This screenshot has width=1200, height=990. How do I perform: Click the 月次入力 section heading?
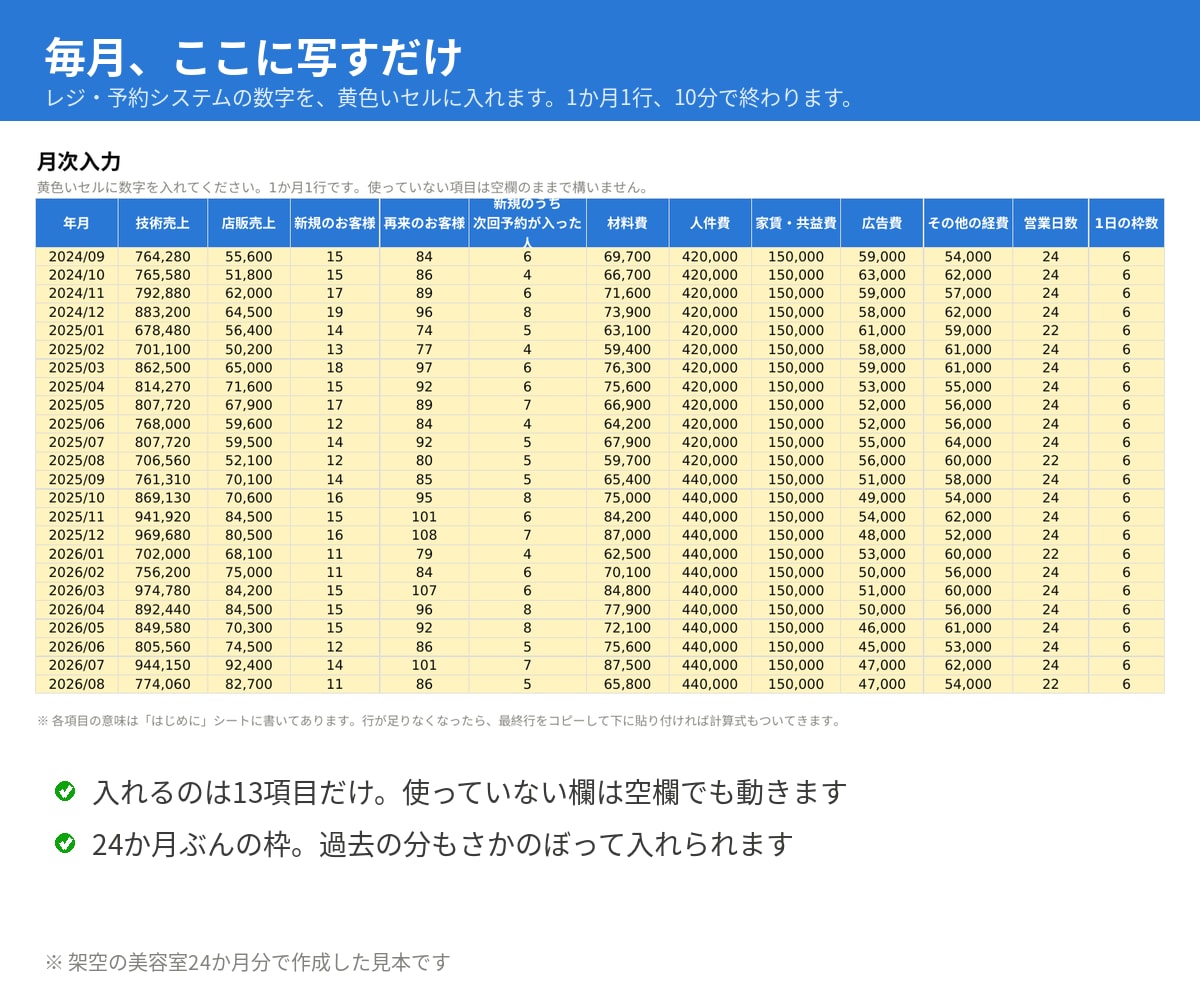coord(79,162)
